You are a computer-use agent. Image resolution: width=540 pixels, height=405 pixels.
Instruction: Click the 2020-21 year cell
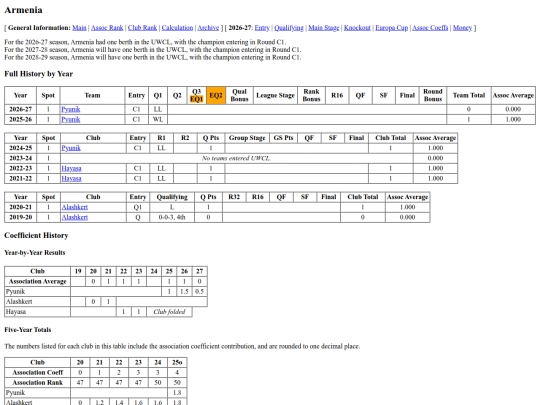point(21,207)
